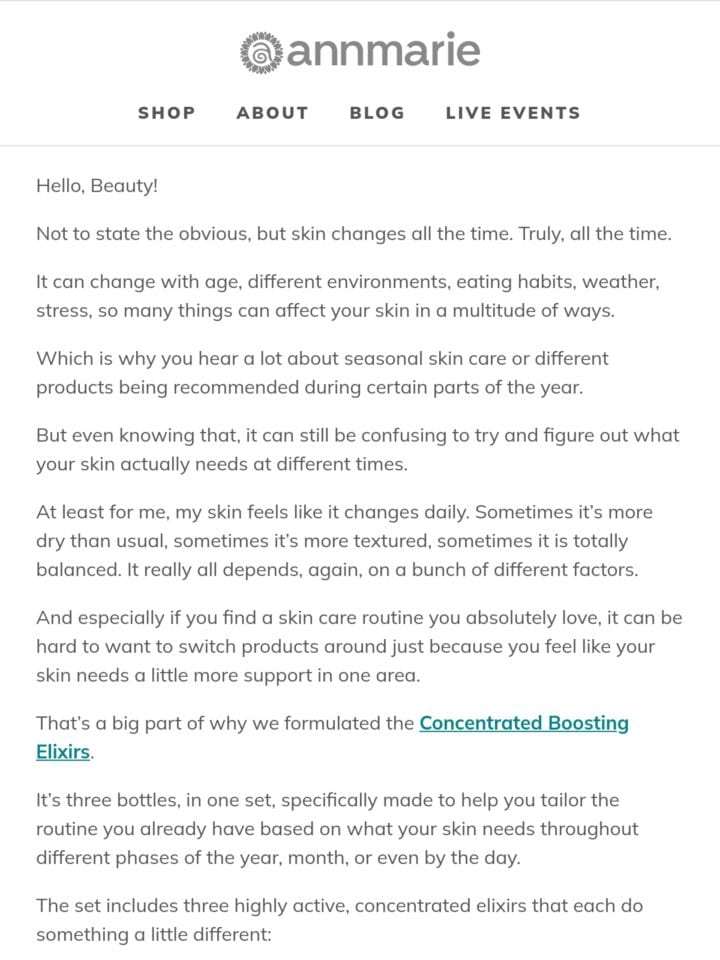Open the LIVE EVENTS navigation link

(x=513, y=113)
